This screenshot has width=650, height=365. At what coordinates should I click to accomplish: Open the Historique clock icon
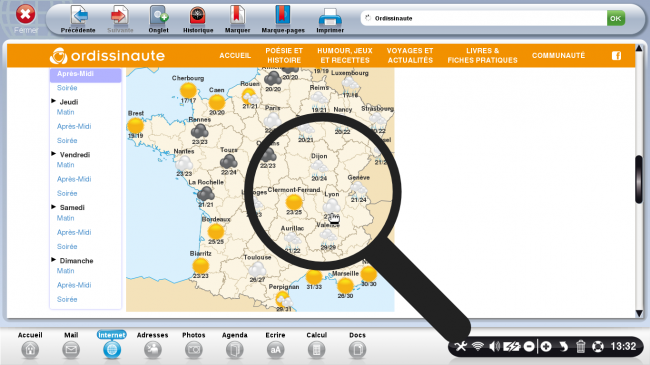tap(198, 15)
